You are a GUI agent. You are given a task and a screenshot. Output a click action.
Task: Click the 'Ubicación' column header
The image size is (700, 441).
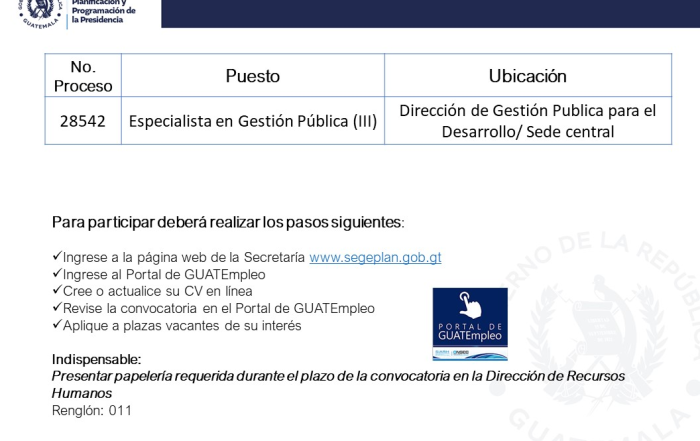click(x=528, y=75)
